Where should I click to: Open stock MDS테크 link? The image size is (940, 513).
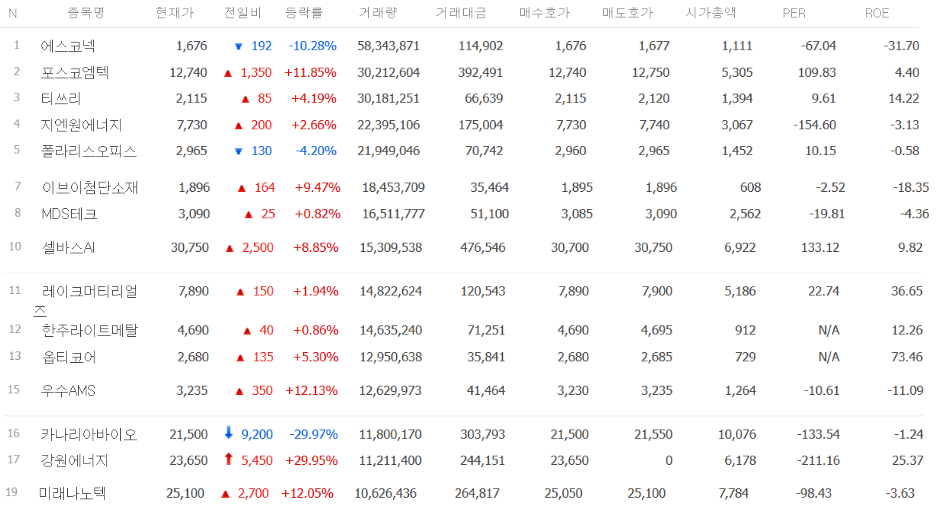(x=69, y=214)
